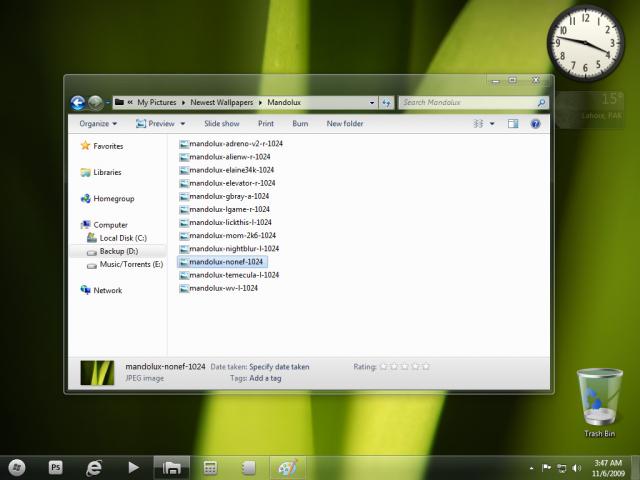Click Mandolux in the address path
This screenshot has width=640, height=480.
point(284,102)
